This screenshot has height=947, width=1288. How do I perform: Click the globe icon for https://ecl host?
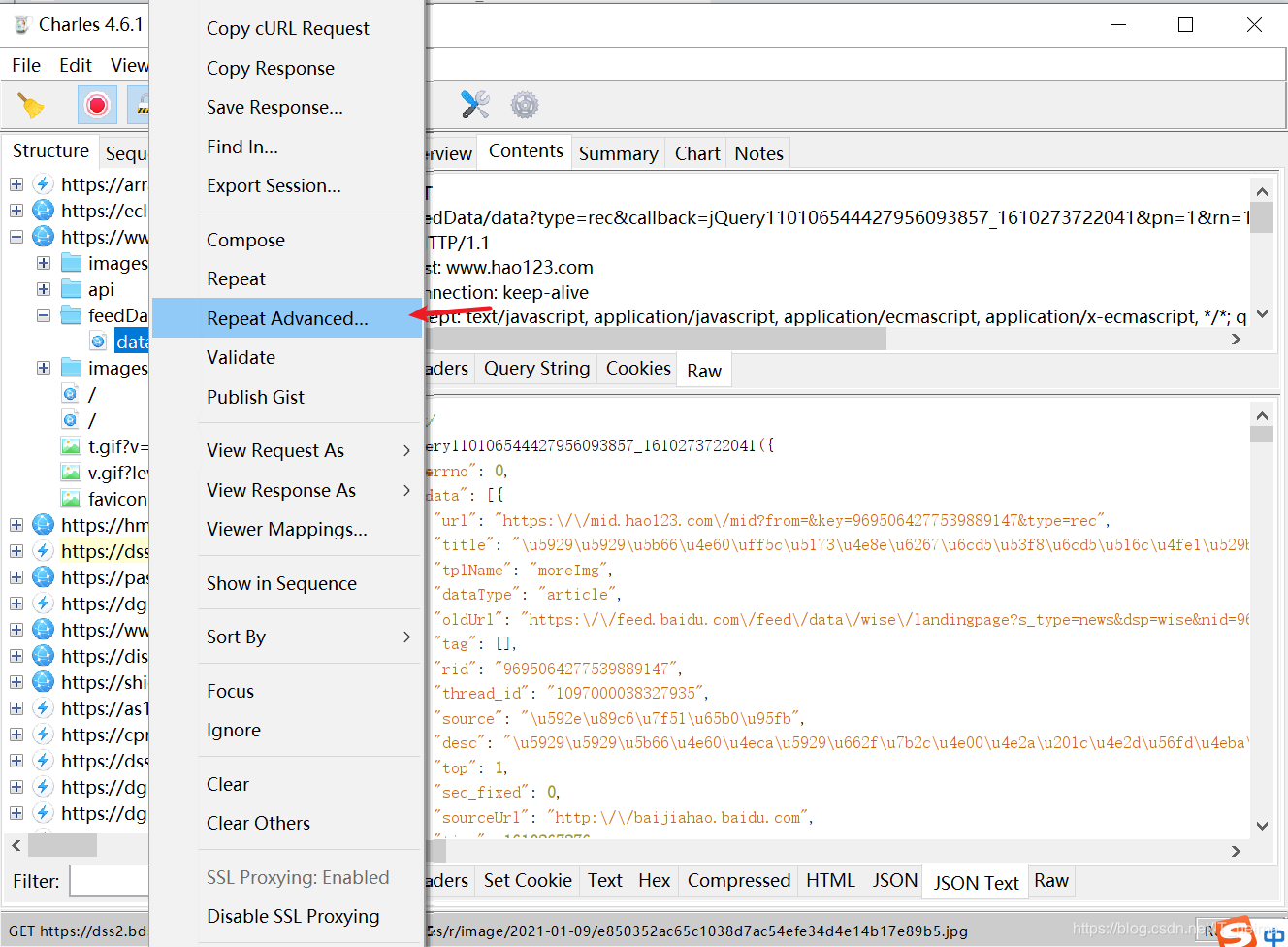(x=43, y=211)
